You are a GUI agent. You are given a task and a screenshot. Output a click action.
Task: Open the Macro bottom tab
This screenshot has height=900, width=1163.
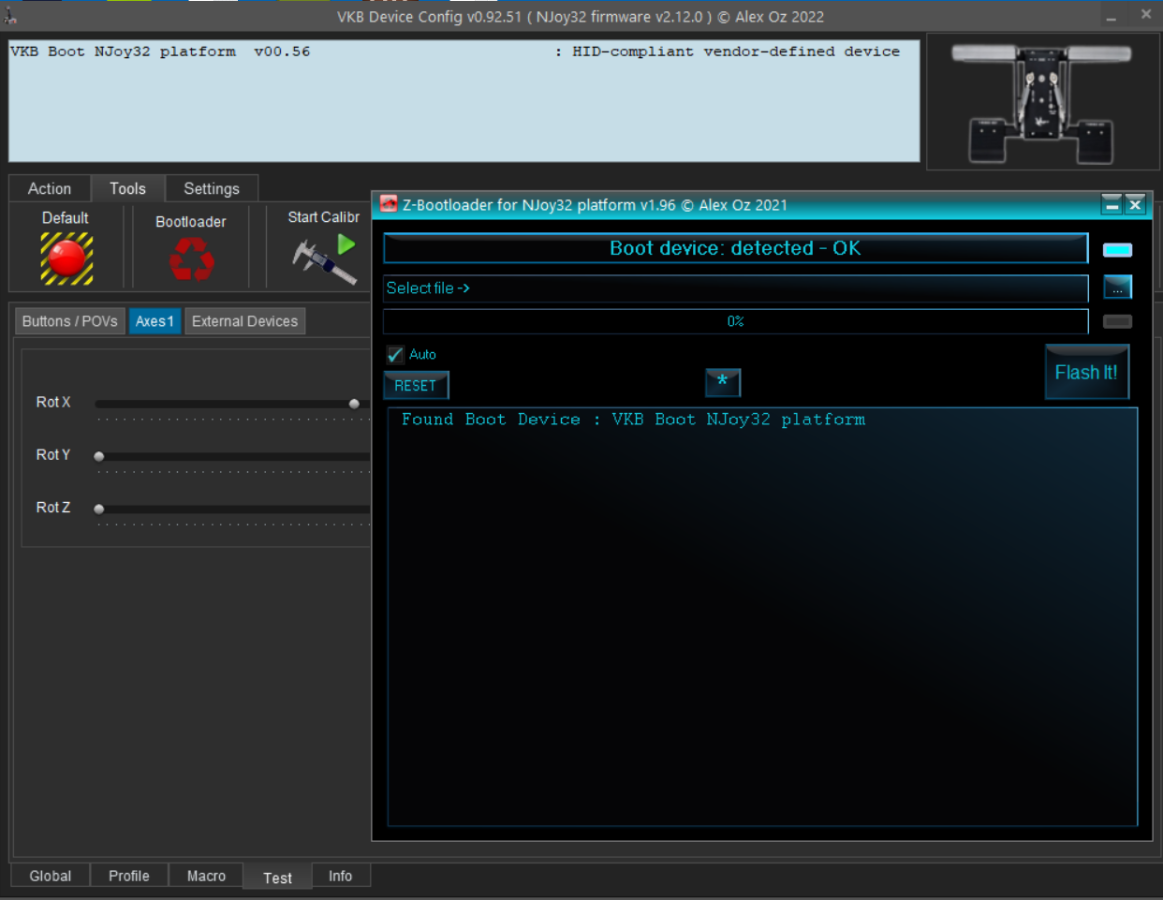206,876
